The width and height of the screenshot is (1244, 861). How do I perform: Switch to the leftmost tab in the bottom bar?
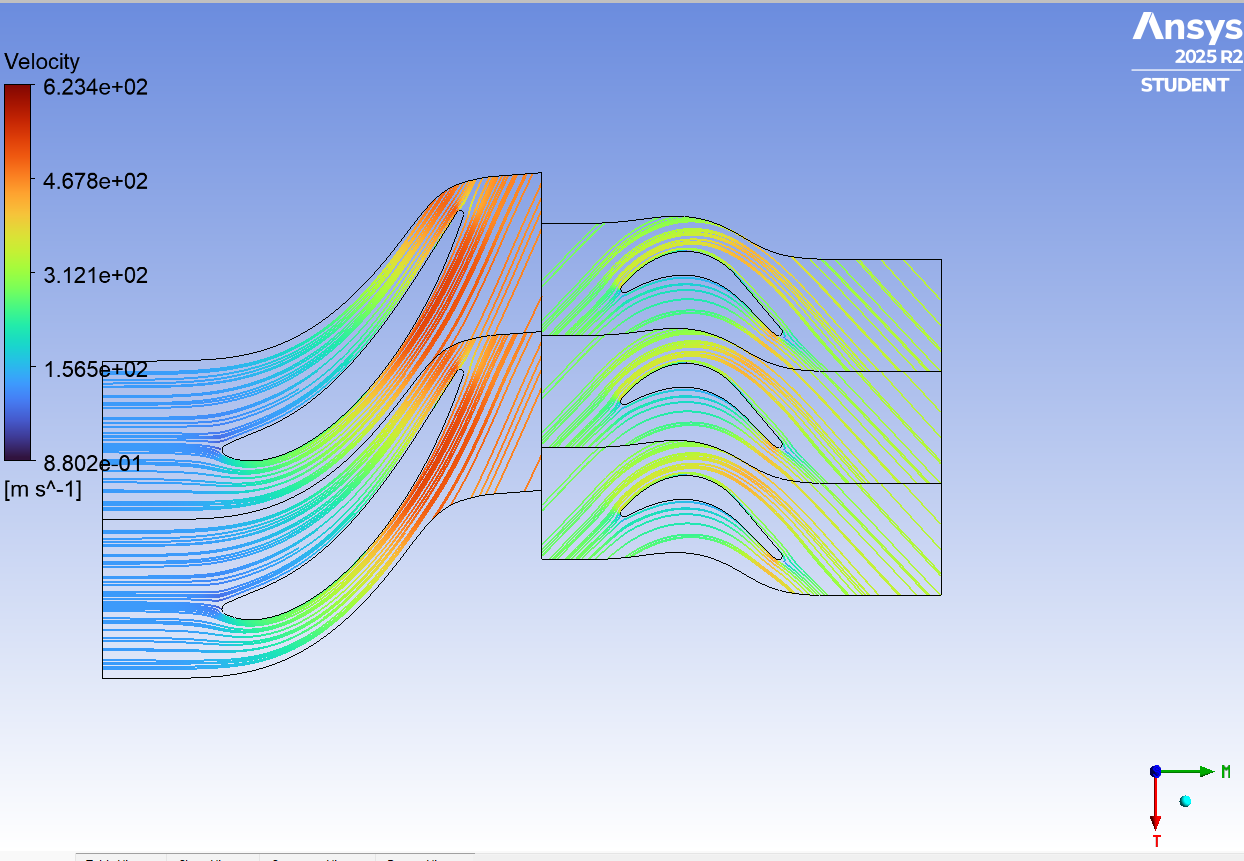coord(120,858)
